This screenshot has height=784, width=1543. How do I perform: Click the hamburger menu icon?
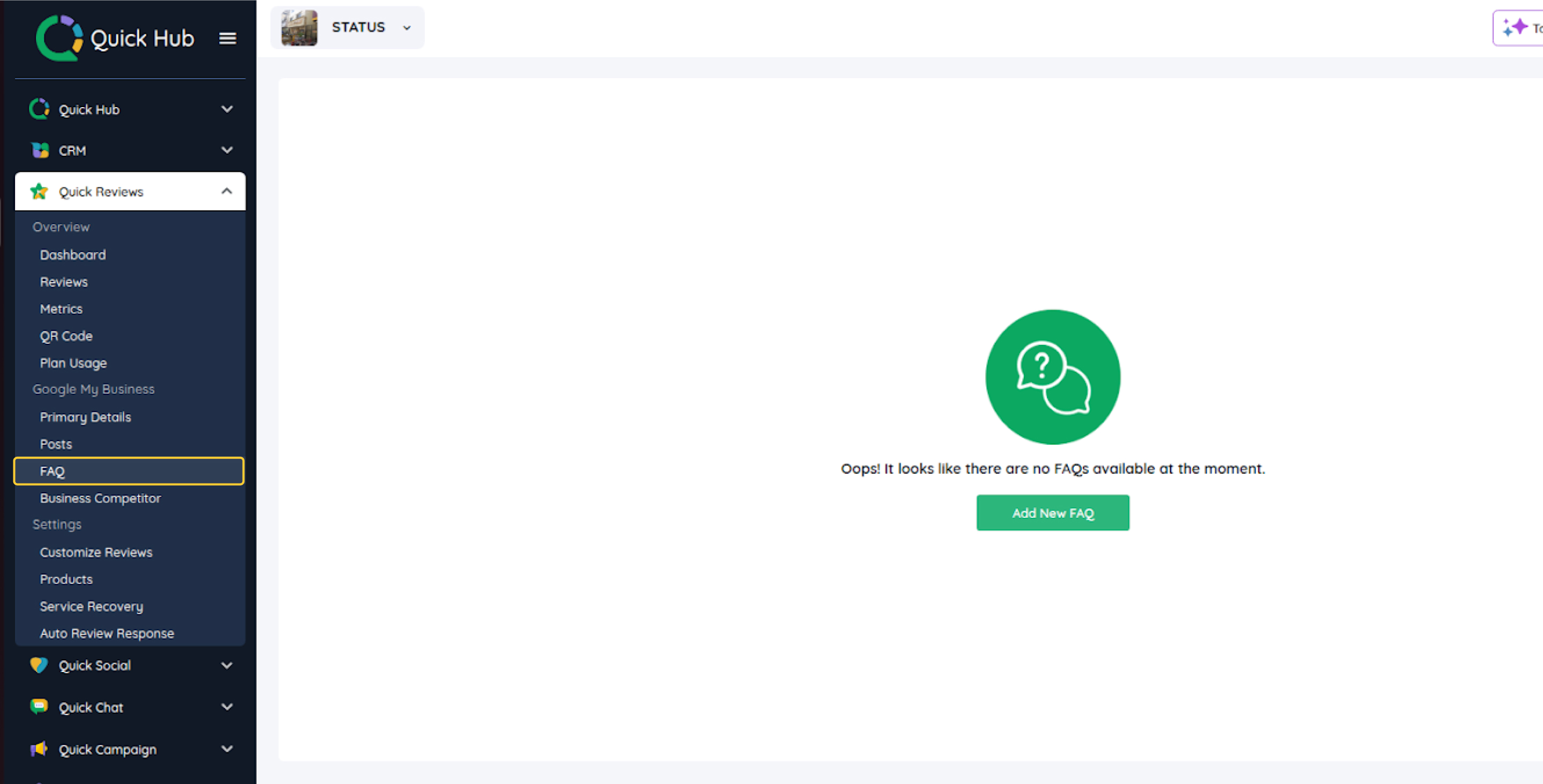click(x=227, y=39)
